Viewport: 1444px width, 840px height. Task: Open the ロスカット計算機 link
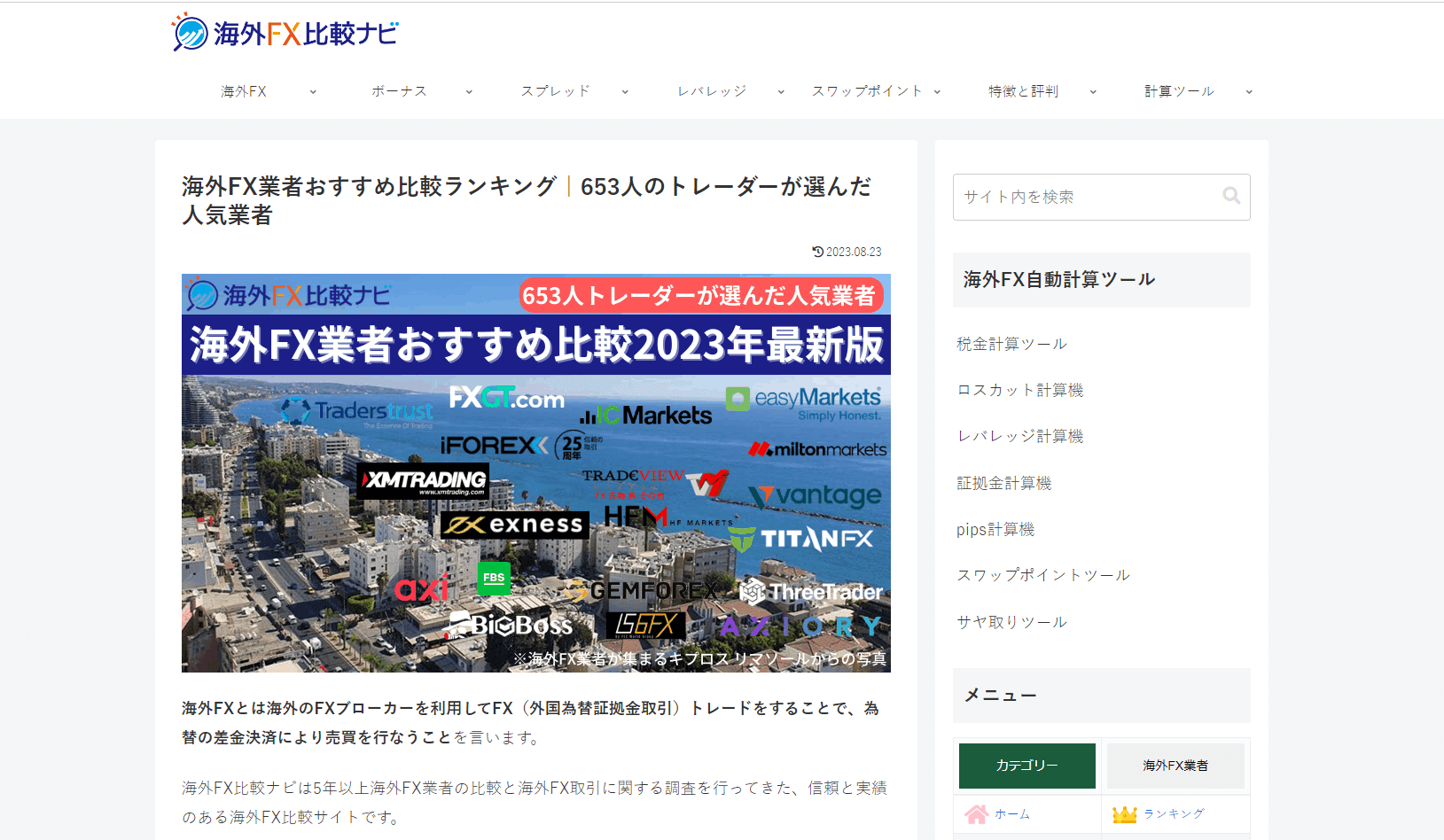[x=1020, y=390]
